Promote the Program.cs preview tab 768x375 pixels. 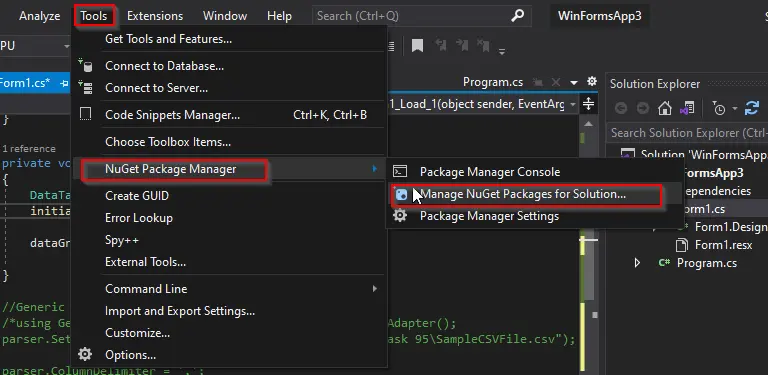click(538, 82)
